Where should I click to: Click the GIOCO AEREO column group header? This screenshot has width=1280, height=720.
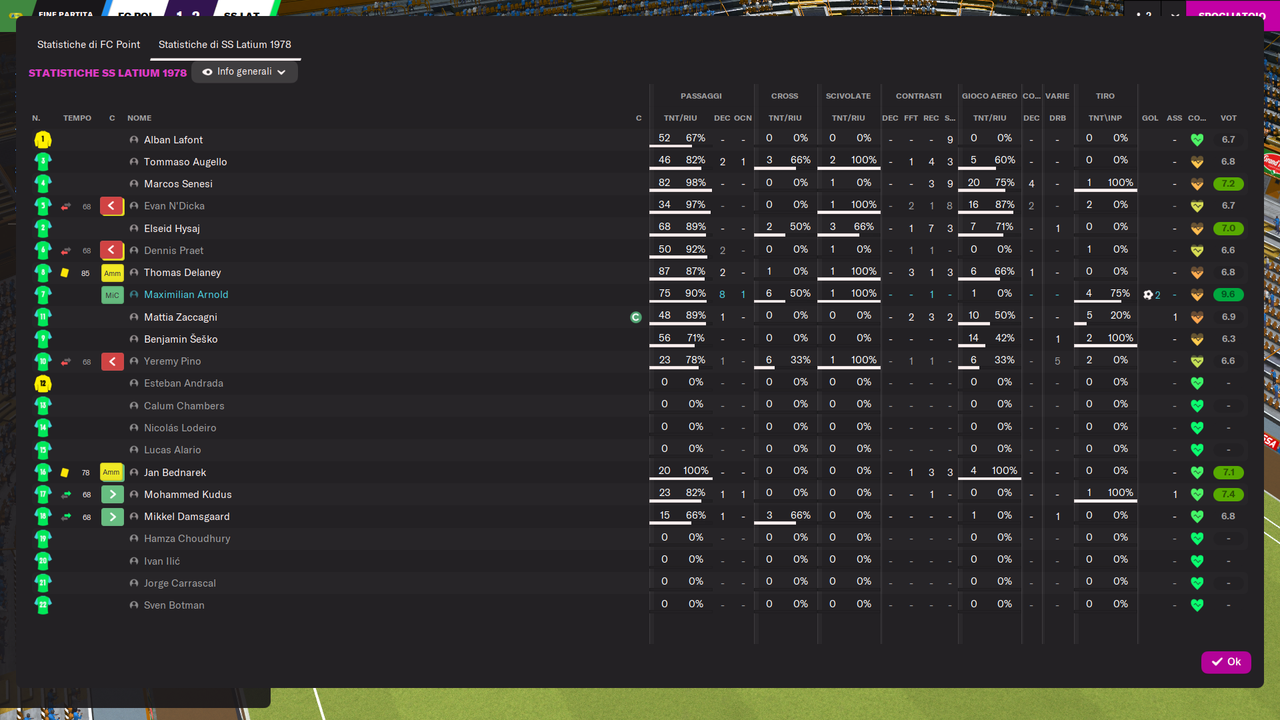pos(989,96)
